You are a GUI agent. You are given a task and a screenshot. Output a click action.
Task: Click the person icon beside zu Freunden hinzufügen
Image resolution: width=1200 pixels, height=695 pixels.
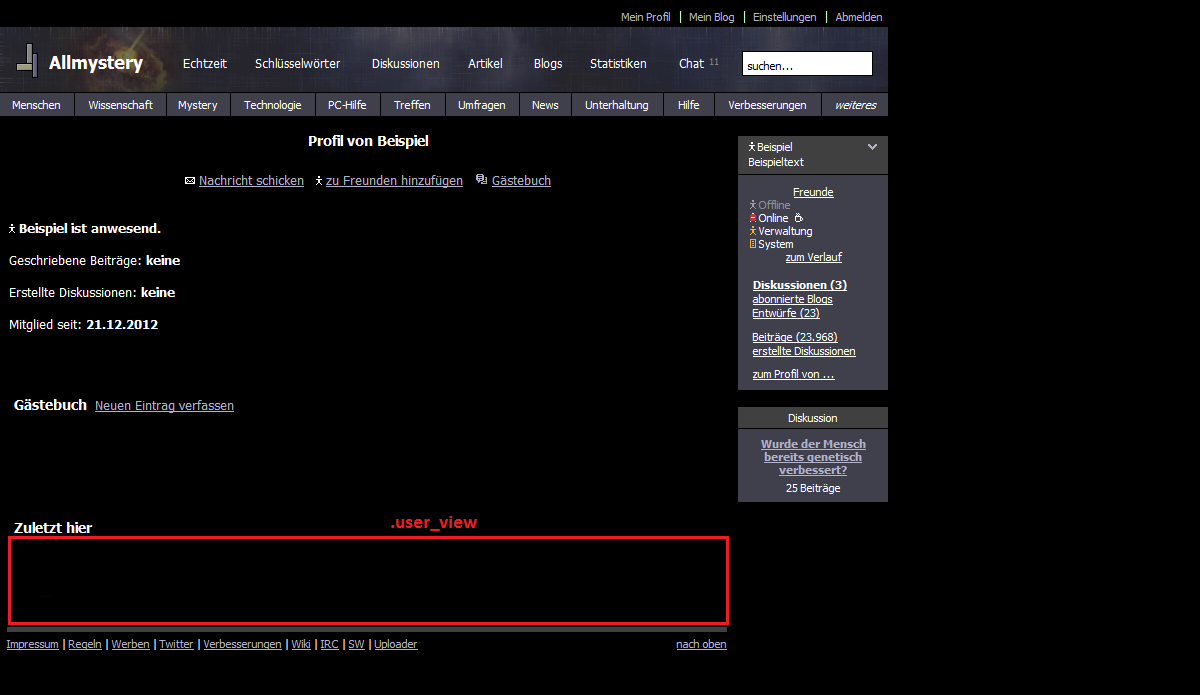[318, 181]
